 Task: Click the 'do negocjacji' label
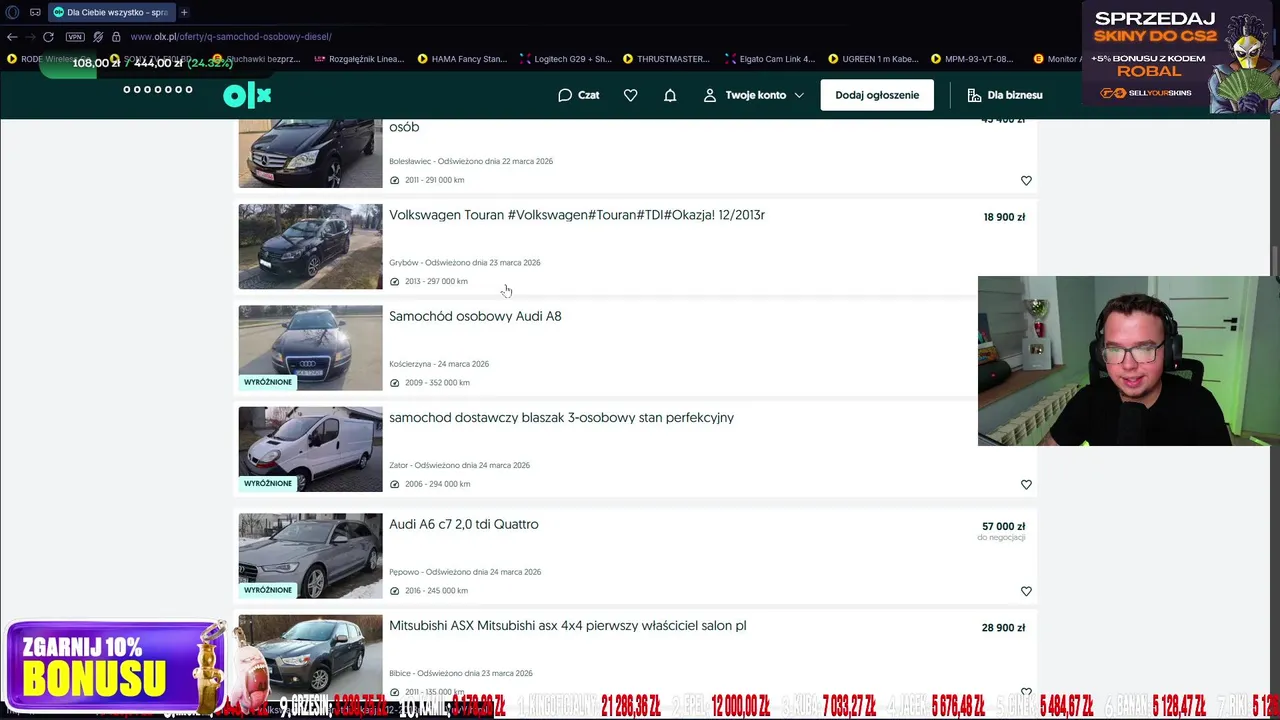(1001, 538)
